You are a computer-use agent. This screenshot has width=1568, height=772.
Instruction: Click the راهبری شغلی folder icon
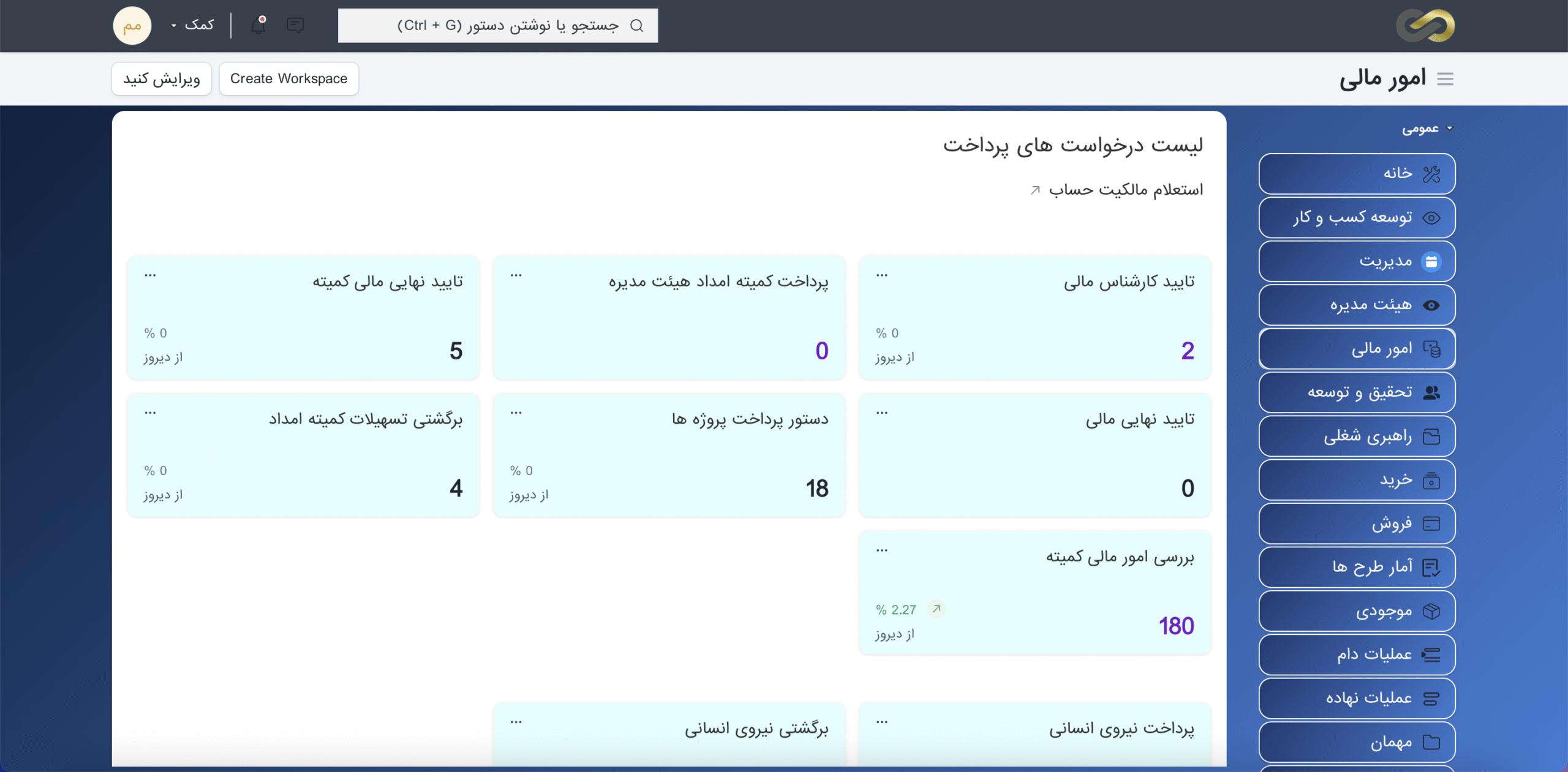pos(1431,437)
